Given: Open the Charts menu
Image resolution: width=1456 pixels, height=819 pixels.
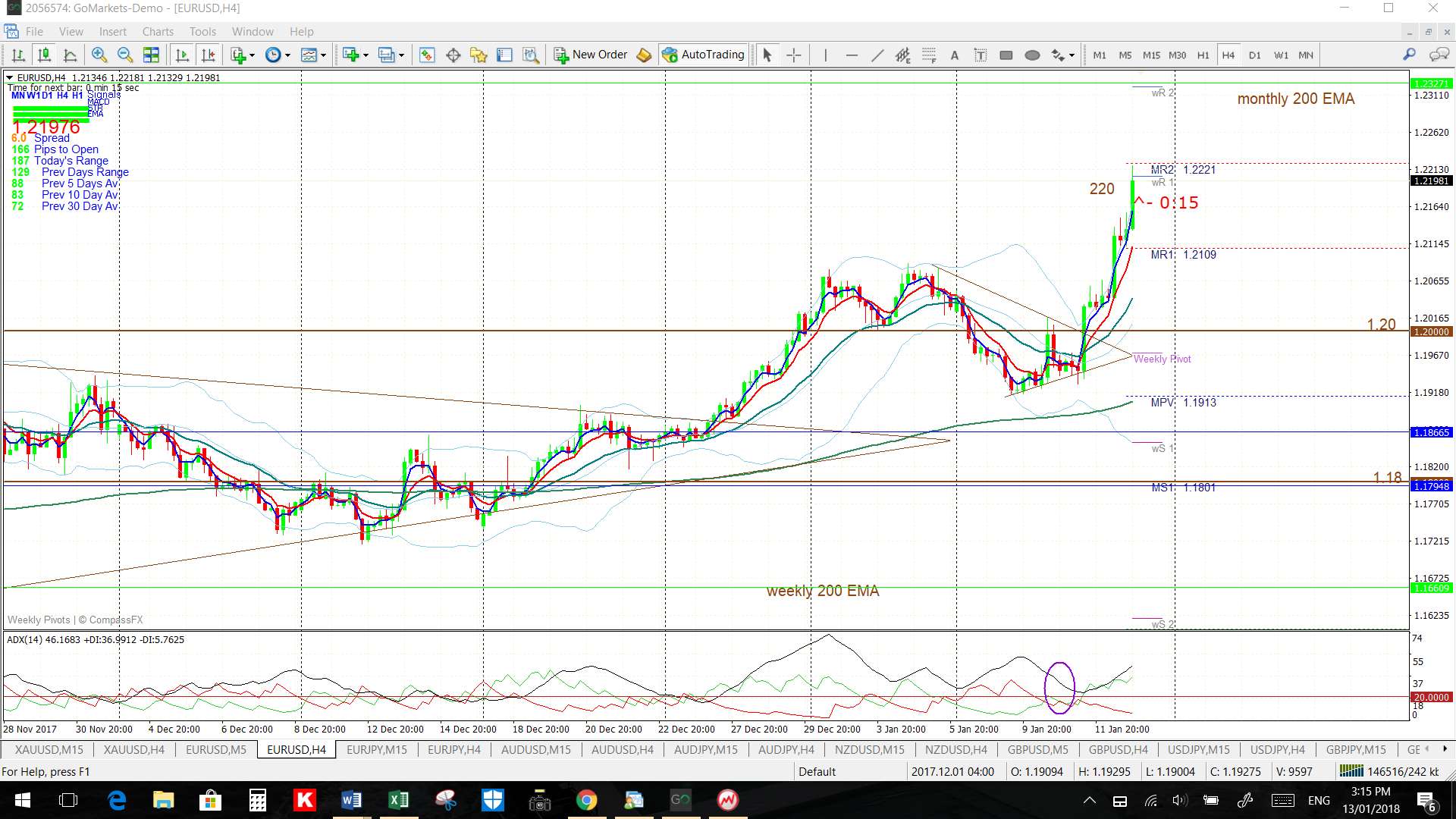Looking at the screenshot, I should 158,31.
